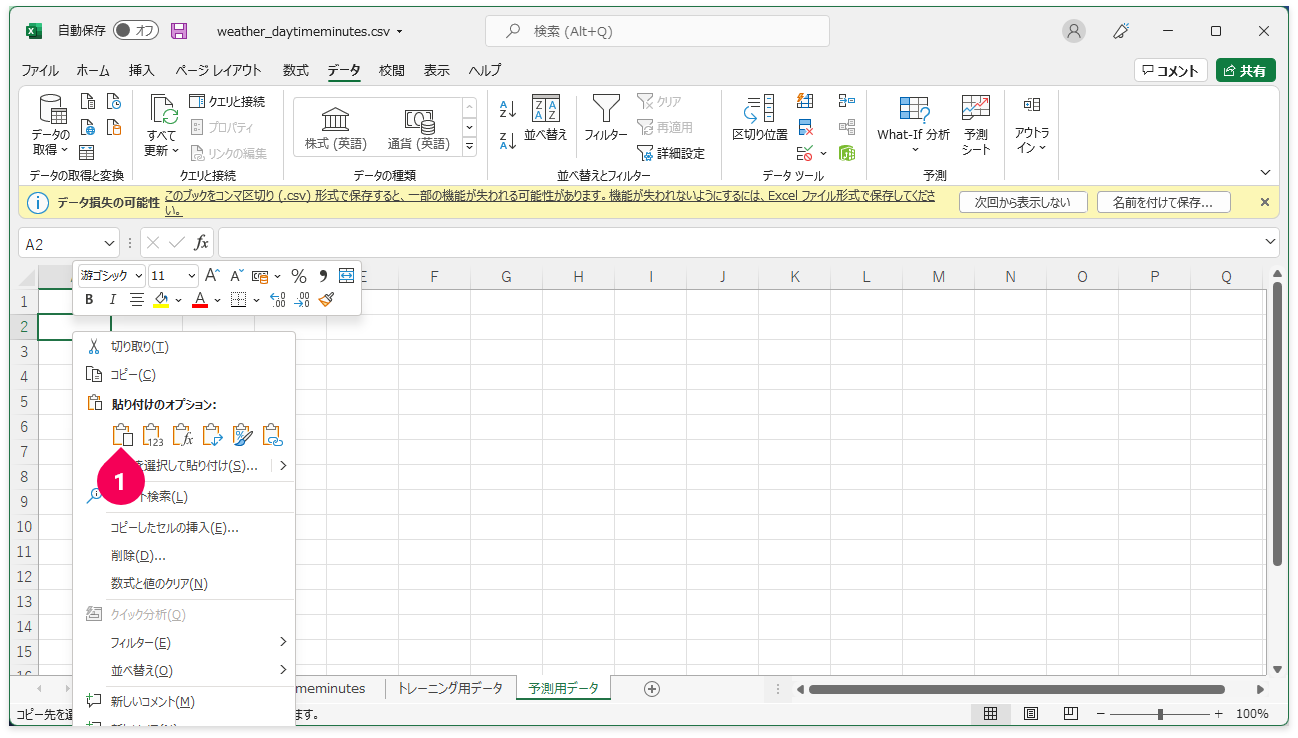Apply comma style from the mini toolbar
The image size is (1298, 738).
(323, 275)
